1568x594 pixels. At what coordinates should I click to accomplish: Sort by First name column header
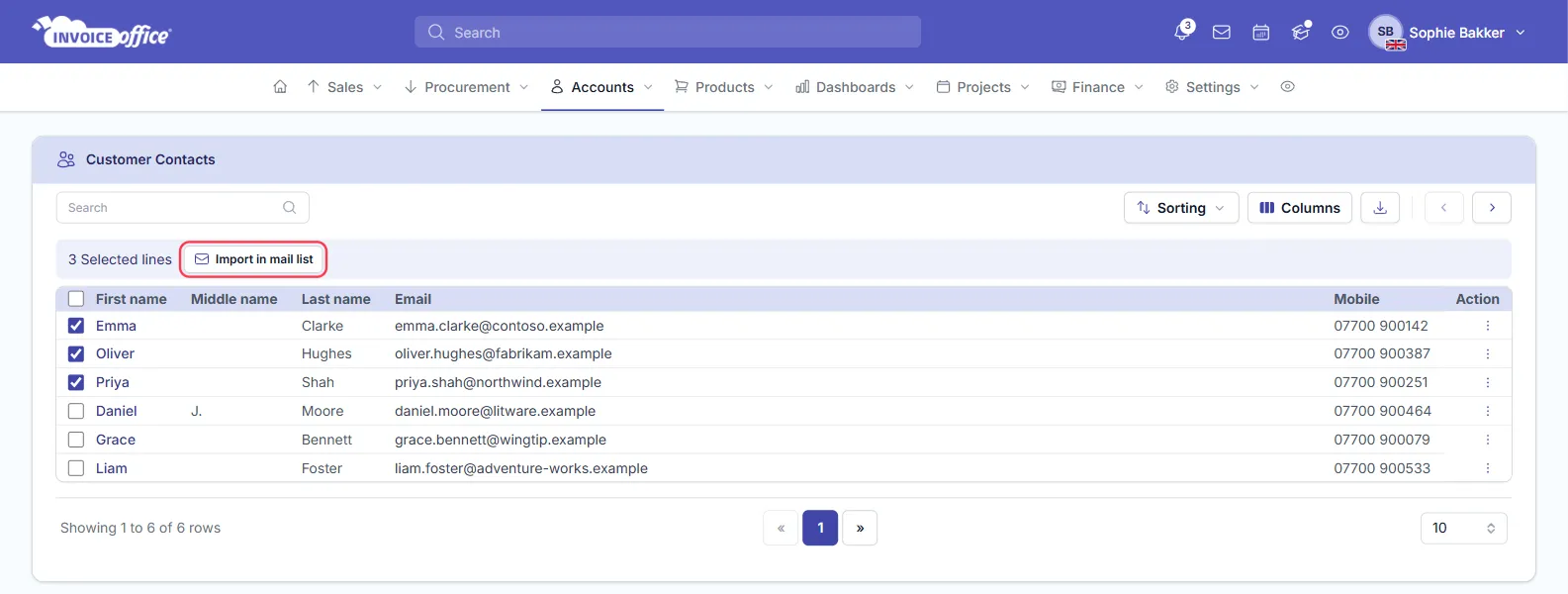[x=132, y=299]
